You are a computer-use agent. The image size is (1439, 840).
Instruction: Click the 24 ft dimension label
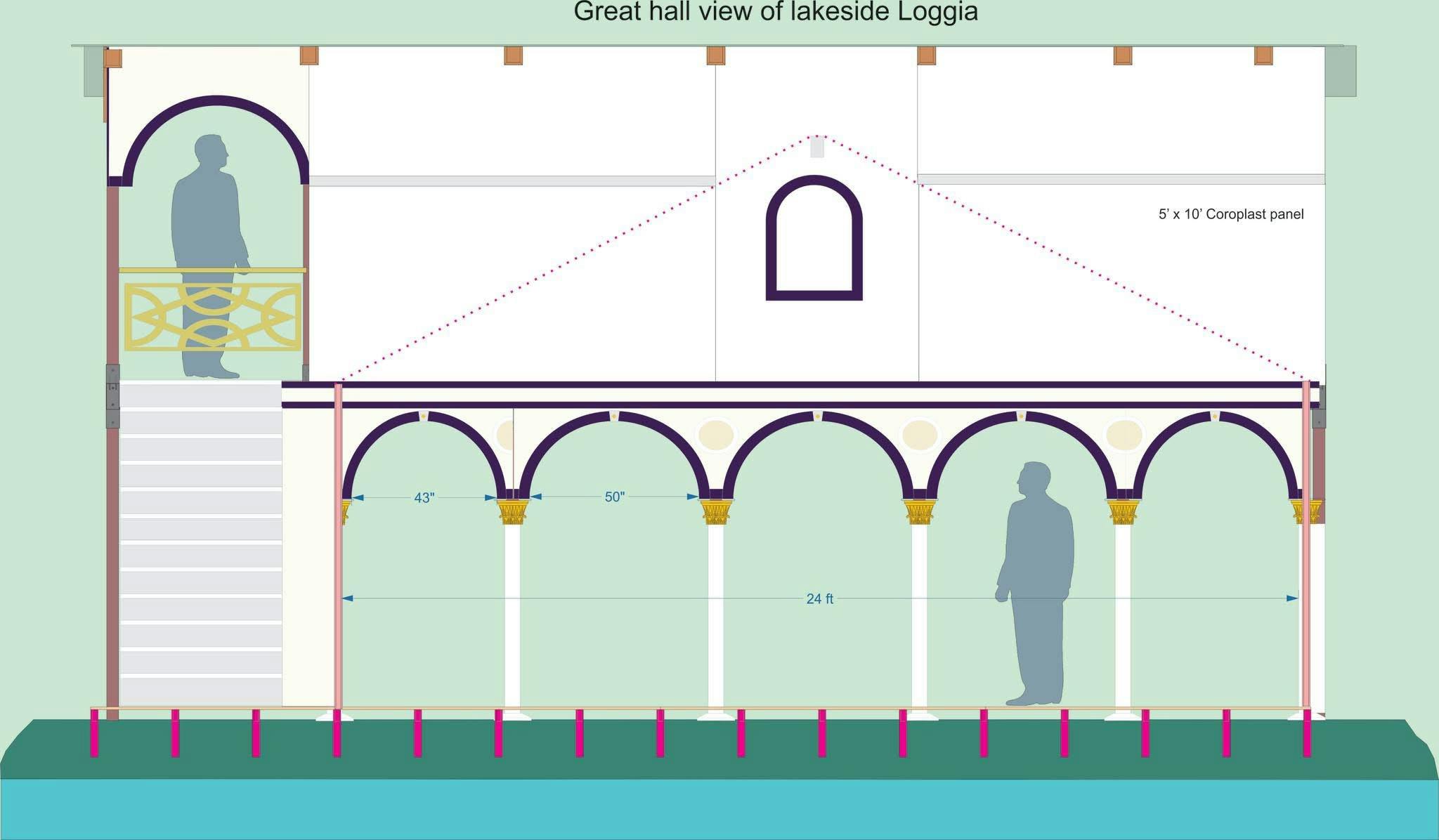819,599
